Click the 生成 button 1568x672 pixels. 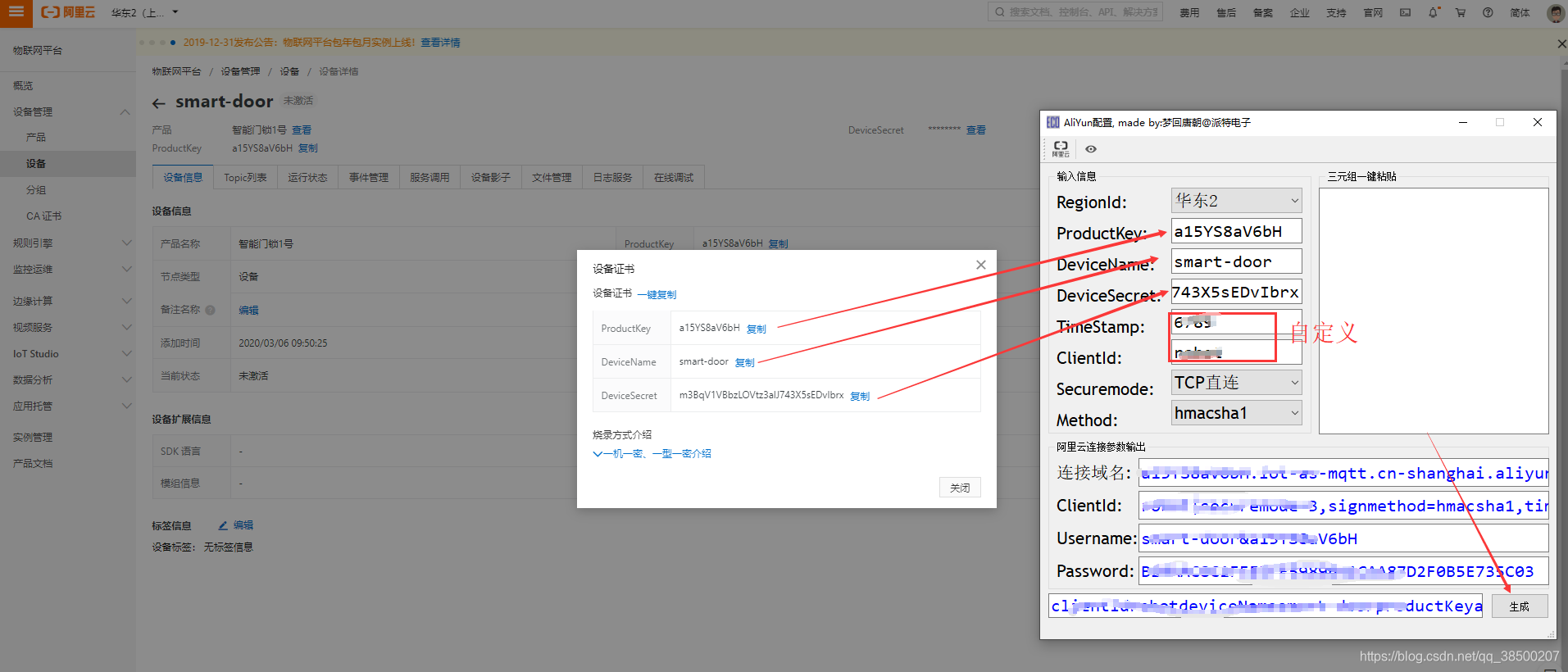coord(1520,606)
